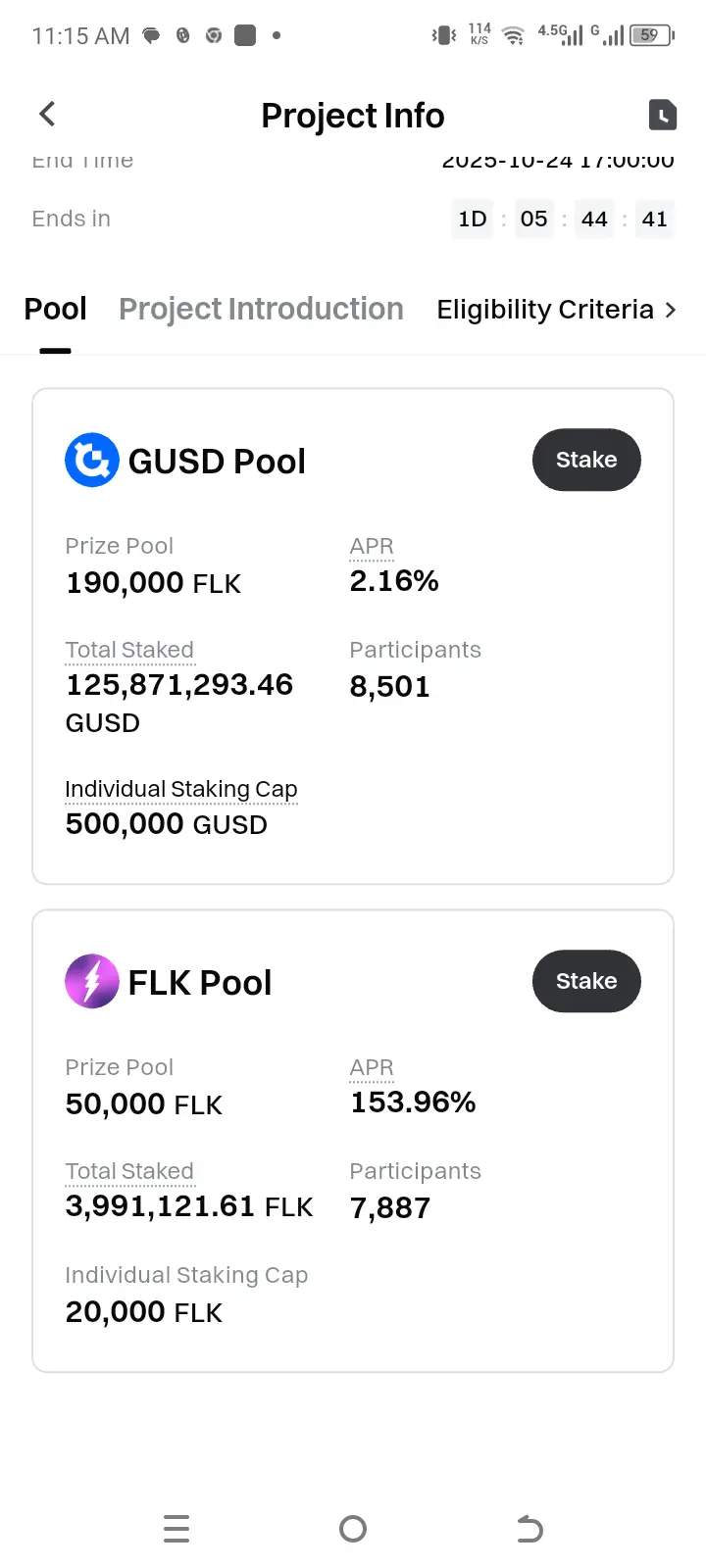Open the history document icon
The width and height of the screenshot is (706, 1568).
tap(663, 115)
